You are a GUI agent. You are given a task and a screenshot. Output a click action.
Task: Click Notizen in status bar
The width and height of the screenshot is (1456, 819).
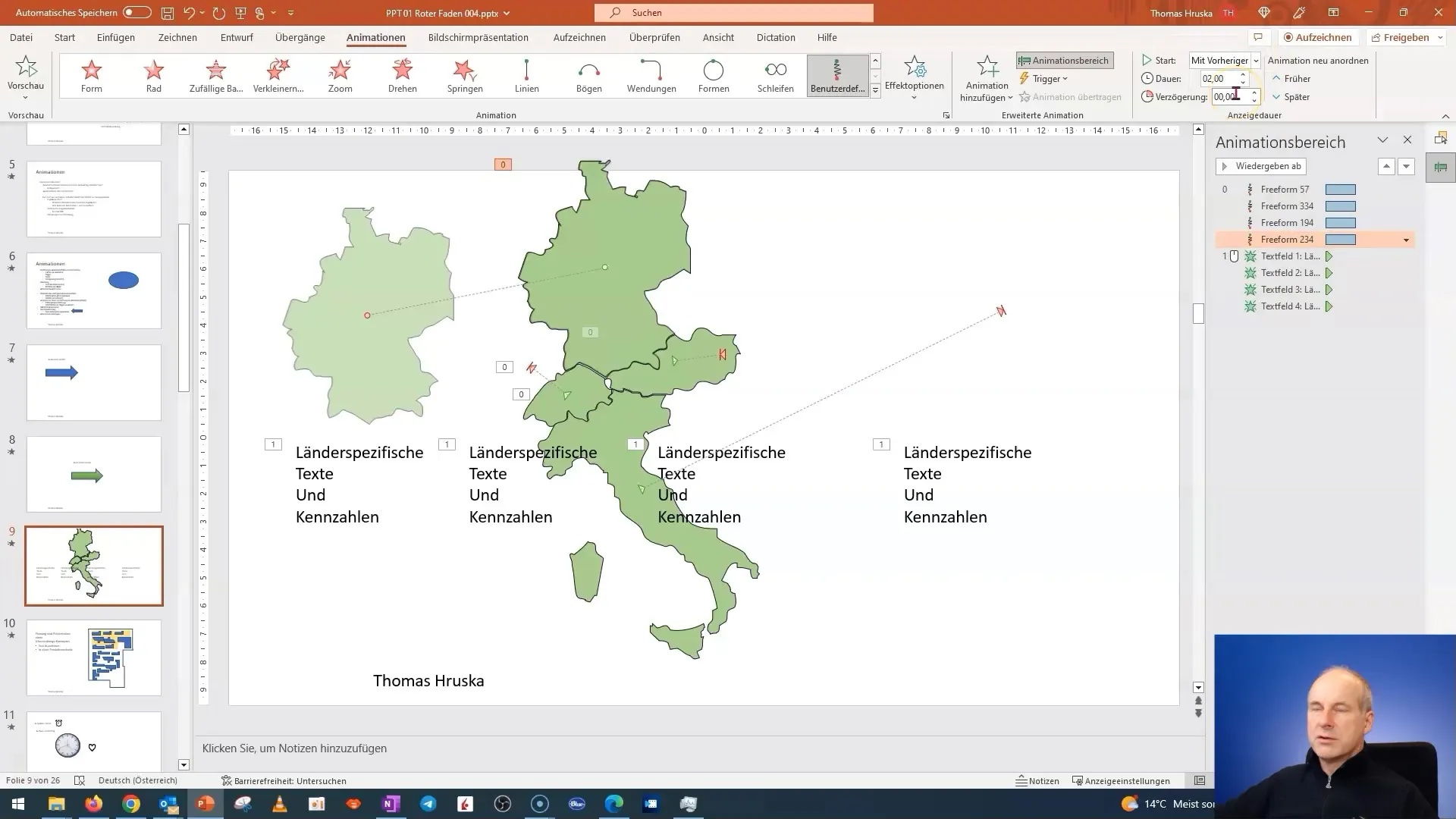[x=1038, y=780]
